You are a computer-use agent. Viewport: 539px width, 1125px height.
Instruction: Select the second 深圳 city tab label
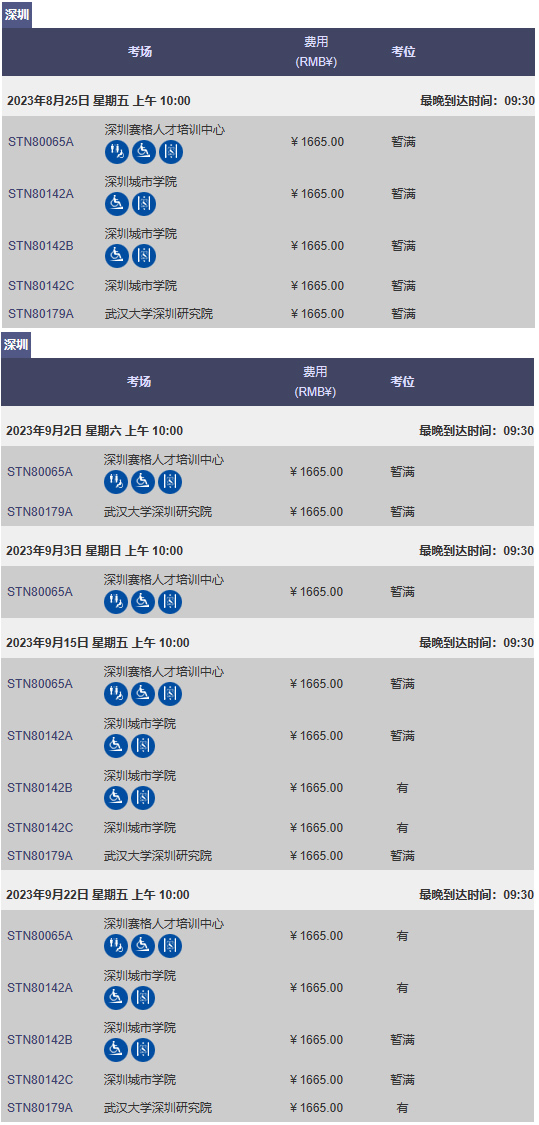(16, 344)
